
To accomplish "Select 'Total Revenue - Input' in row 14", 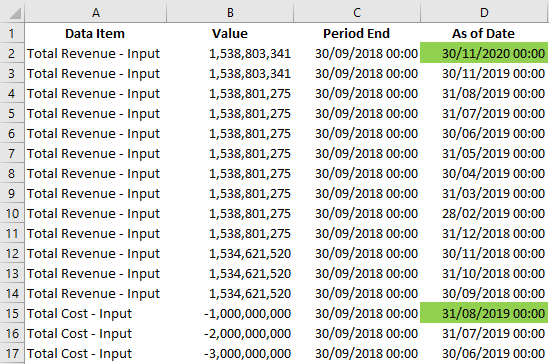I will coord(95,293).
